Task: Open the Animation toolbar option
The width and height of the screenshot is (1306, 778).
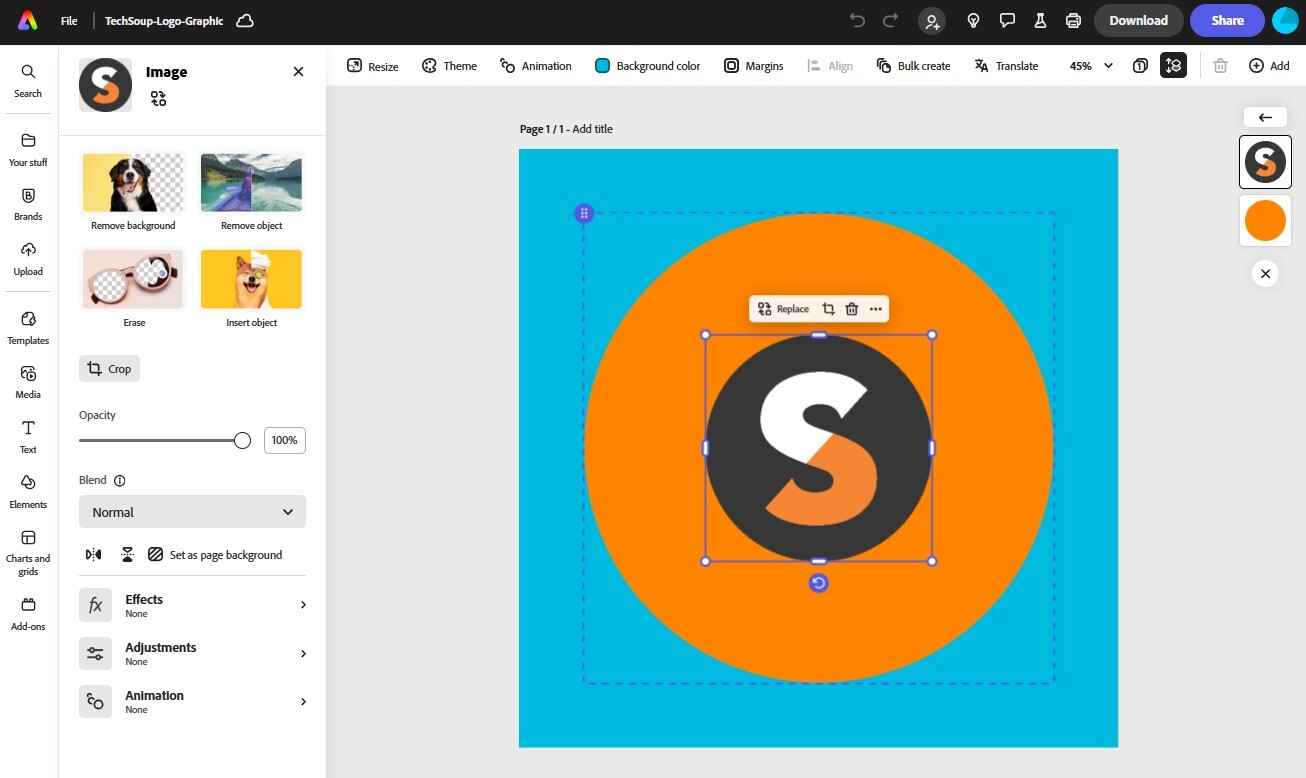Action: (x=536, y=66)
